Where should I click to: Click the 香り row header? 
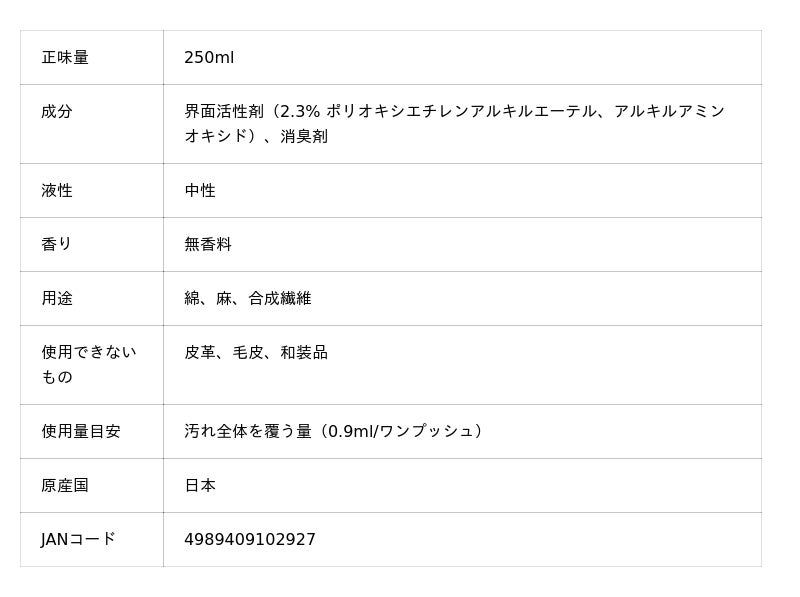click(57, 244)
